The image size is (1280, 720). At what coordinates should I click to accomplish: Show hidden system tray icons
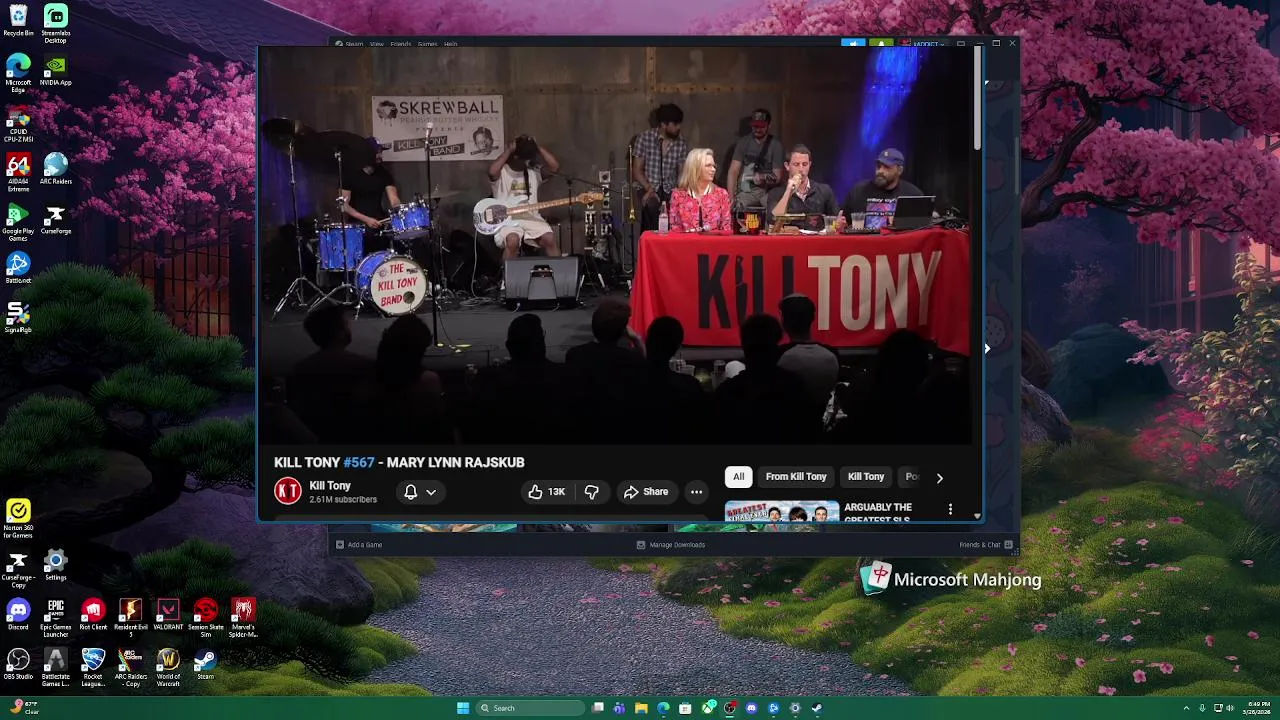click(1186, 708)
